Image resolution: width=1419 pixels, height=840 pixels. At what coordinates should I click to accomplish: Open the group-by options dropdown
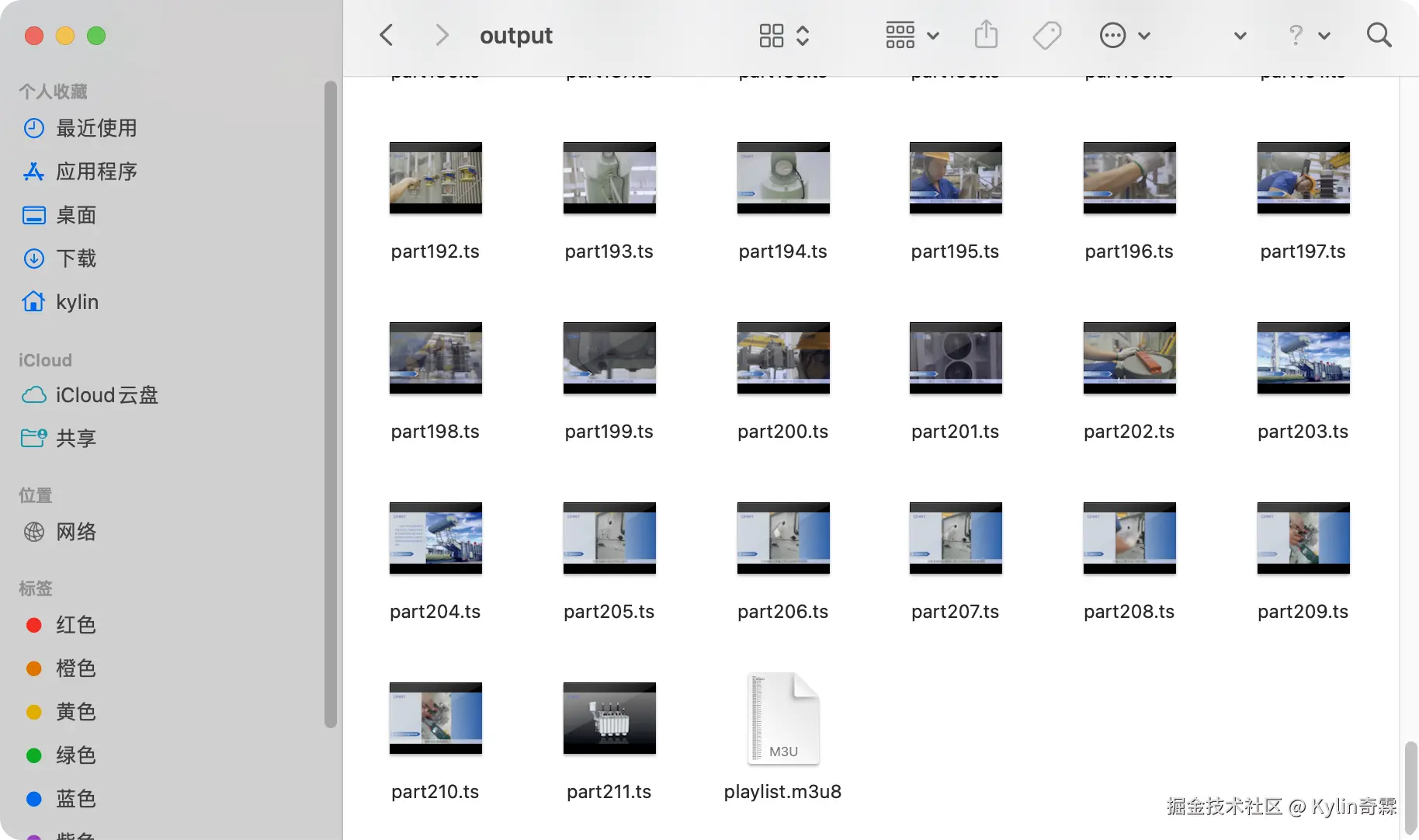pos(912,35)
